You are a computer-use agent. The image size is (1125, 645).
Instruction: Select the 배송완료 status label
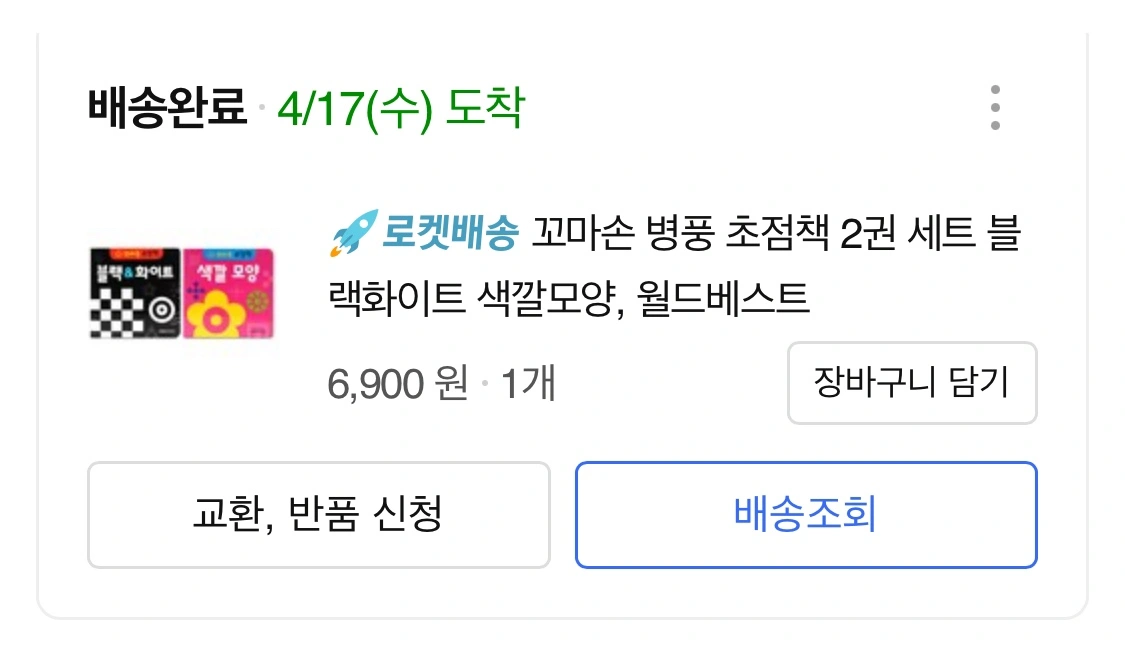tap(167, 108)
